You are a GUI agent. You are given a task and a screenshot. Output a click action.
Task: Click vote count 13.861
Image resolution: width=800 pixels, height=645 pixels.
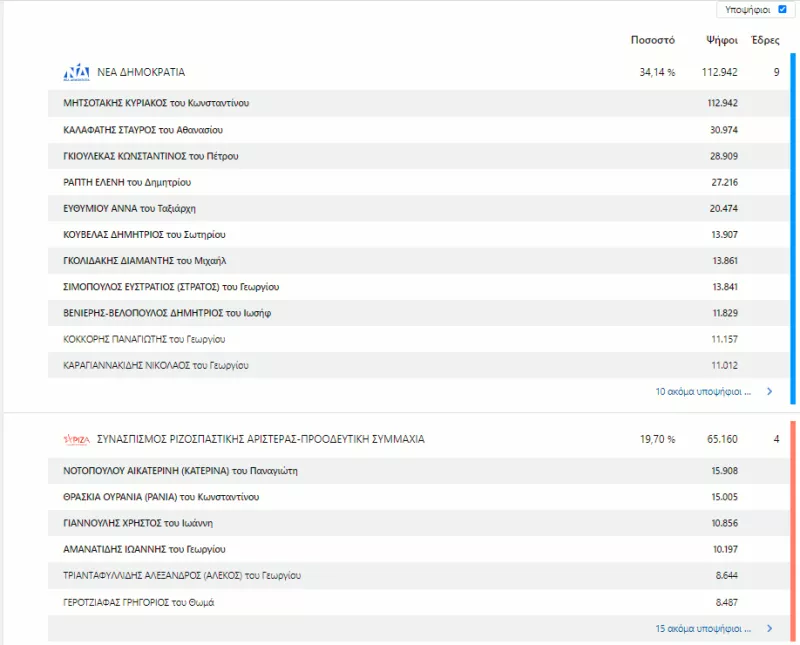tap(725, 261)
